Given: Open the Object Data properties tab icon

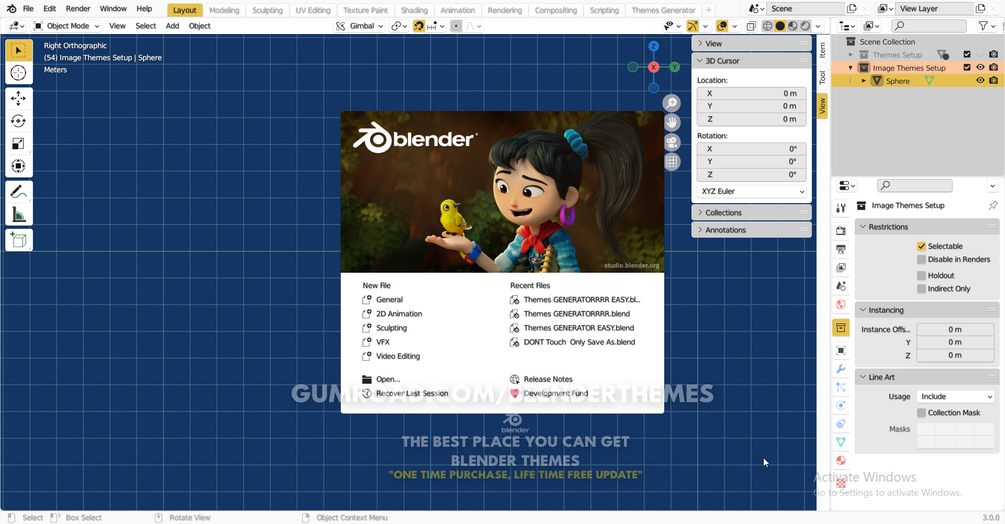Looking at the screenshot, I should click(841, 442).
